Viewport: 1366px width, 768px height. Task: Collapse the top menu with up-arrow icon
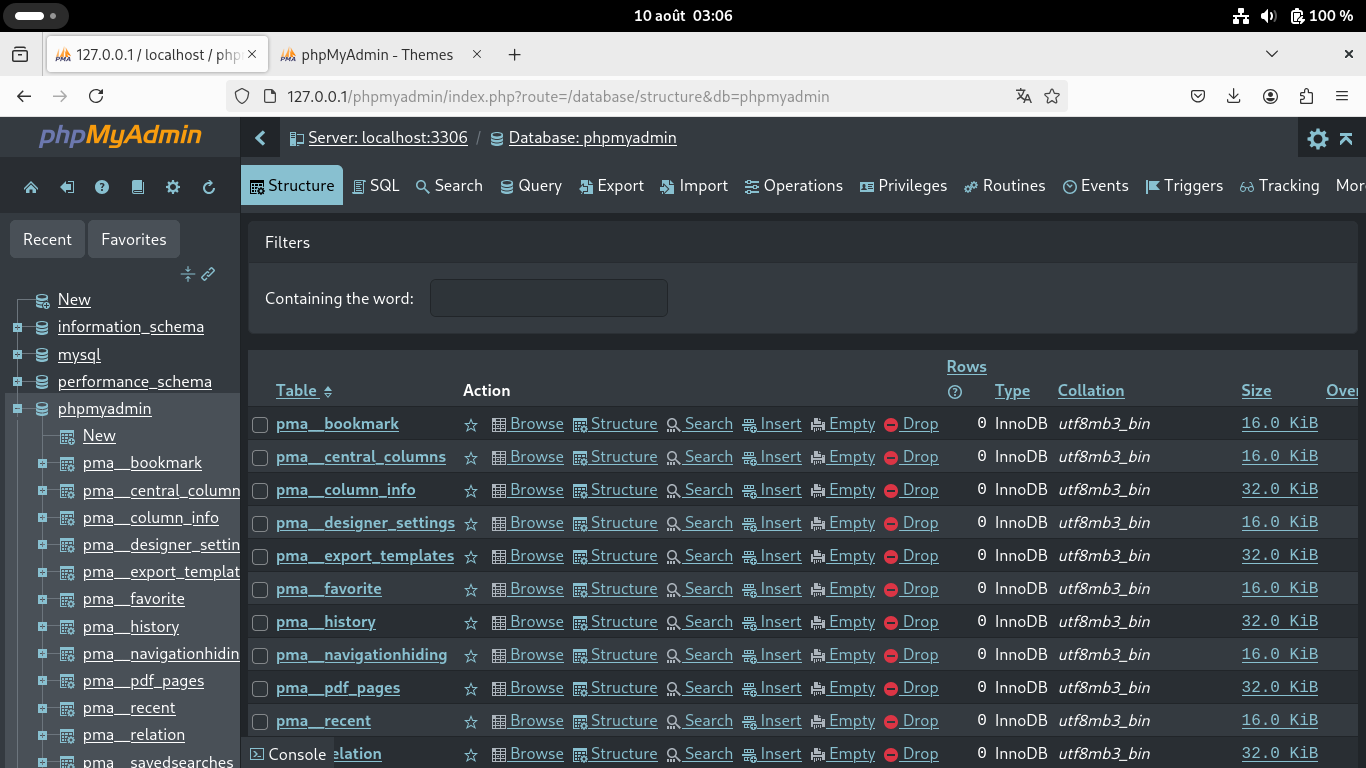pyautogui.click(x=1346, y=139)
